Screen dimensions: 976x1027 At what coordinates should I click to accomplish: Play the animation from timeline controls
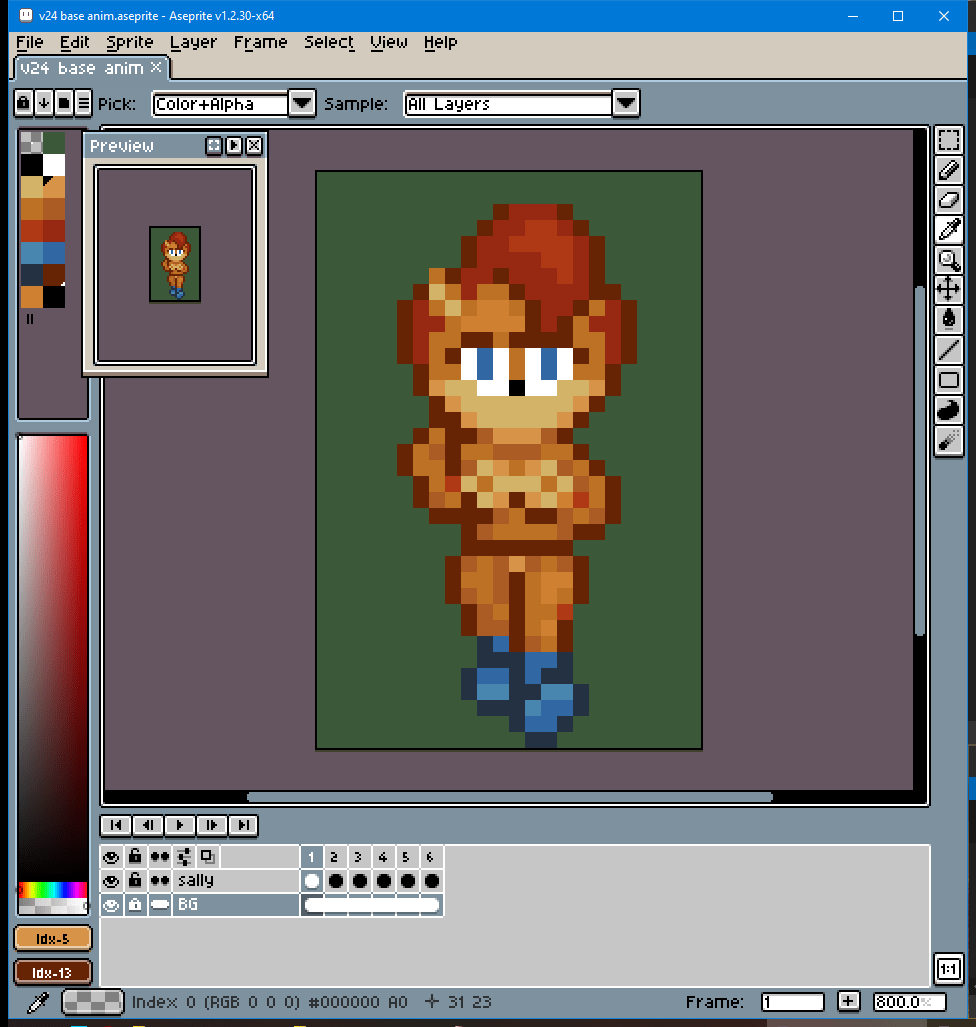[180, 825]
